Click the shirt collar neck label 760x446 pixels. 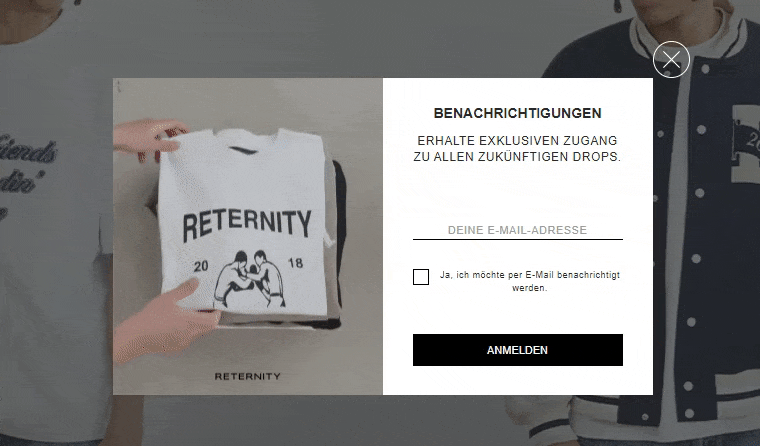point(243,150)
